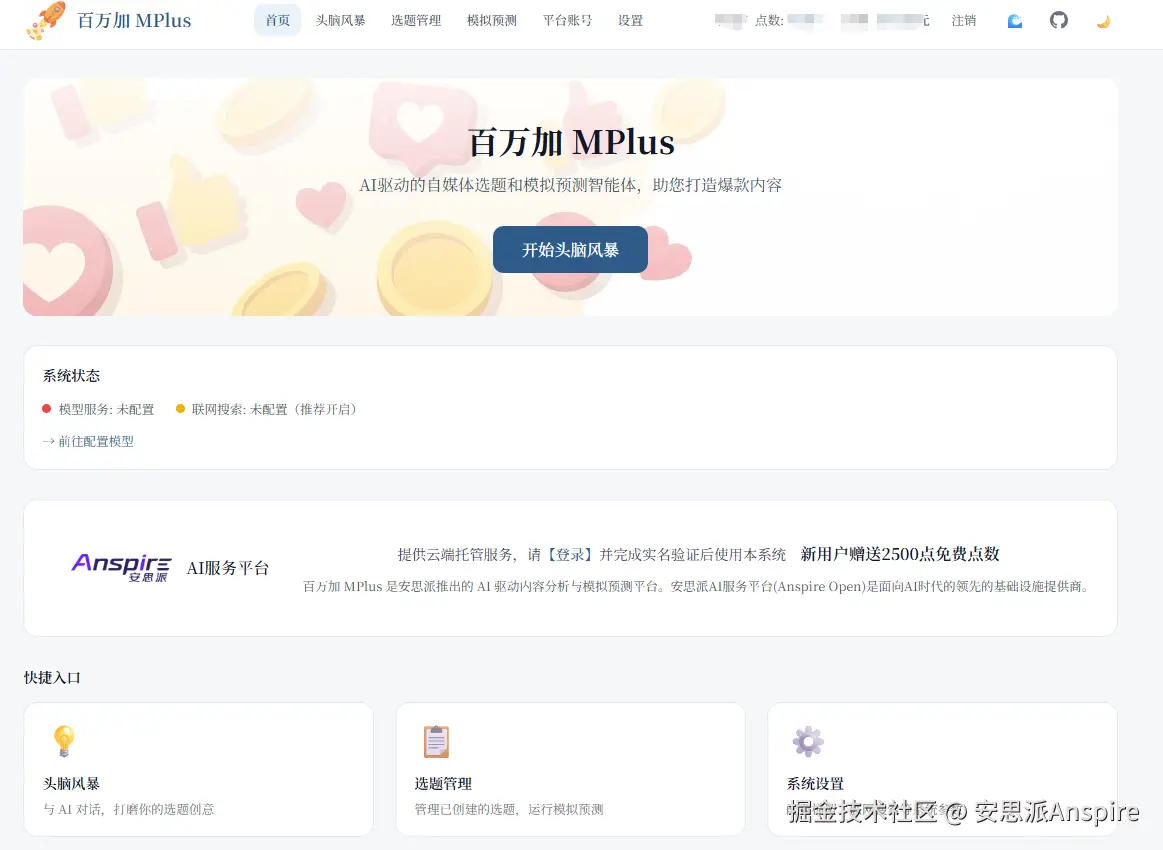Click the 百万加 MPlus header title
The height and width of the screenshot is (850, 1163).
click(x=134, y=20)
